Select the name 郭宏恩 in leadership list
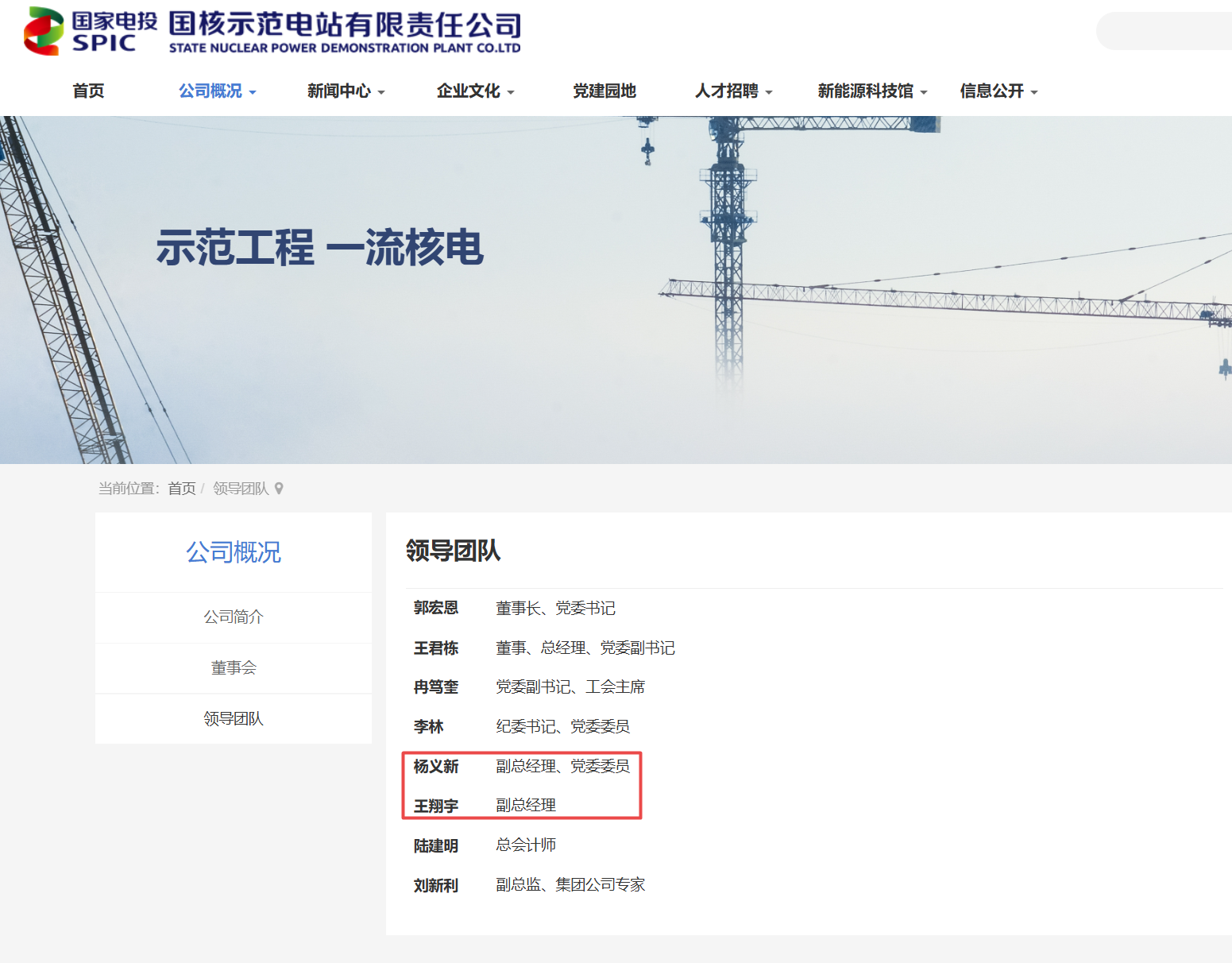 point(436,609)
